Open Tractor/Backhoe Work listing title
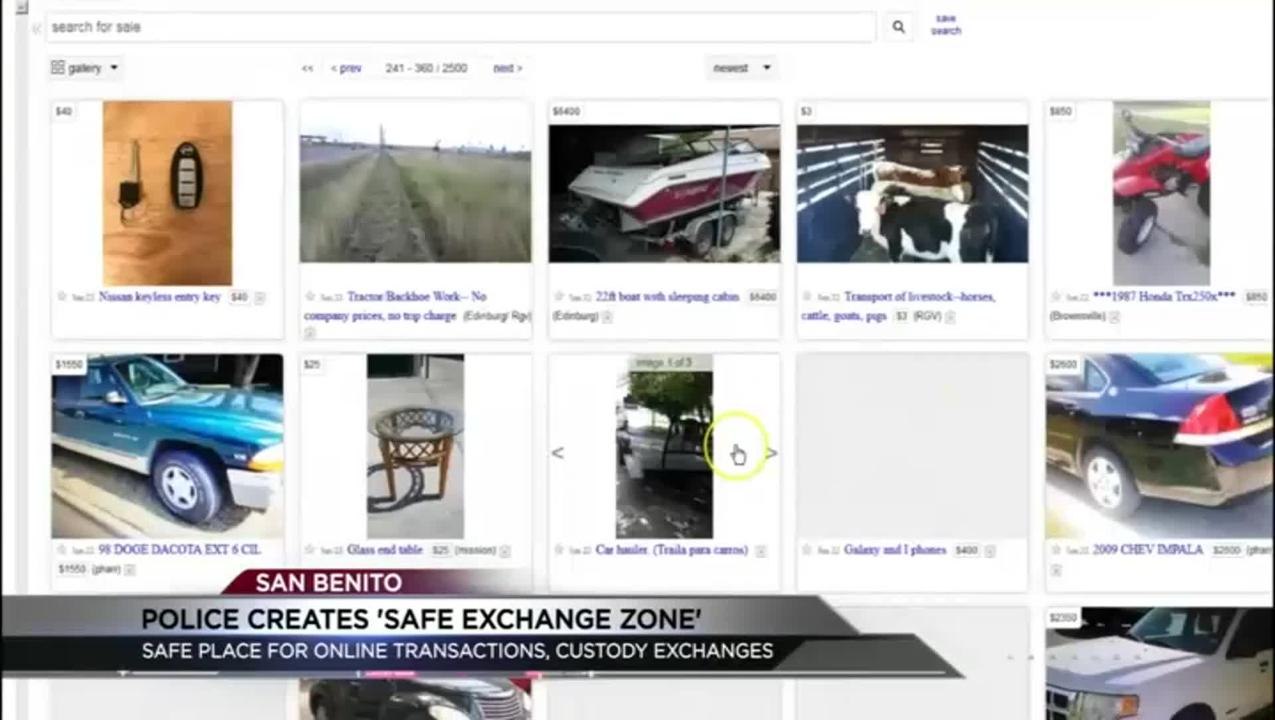 coord(396,306)
